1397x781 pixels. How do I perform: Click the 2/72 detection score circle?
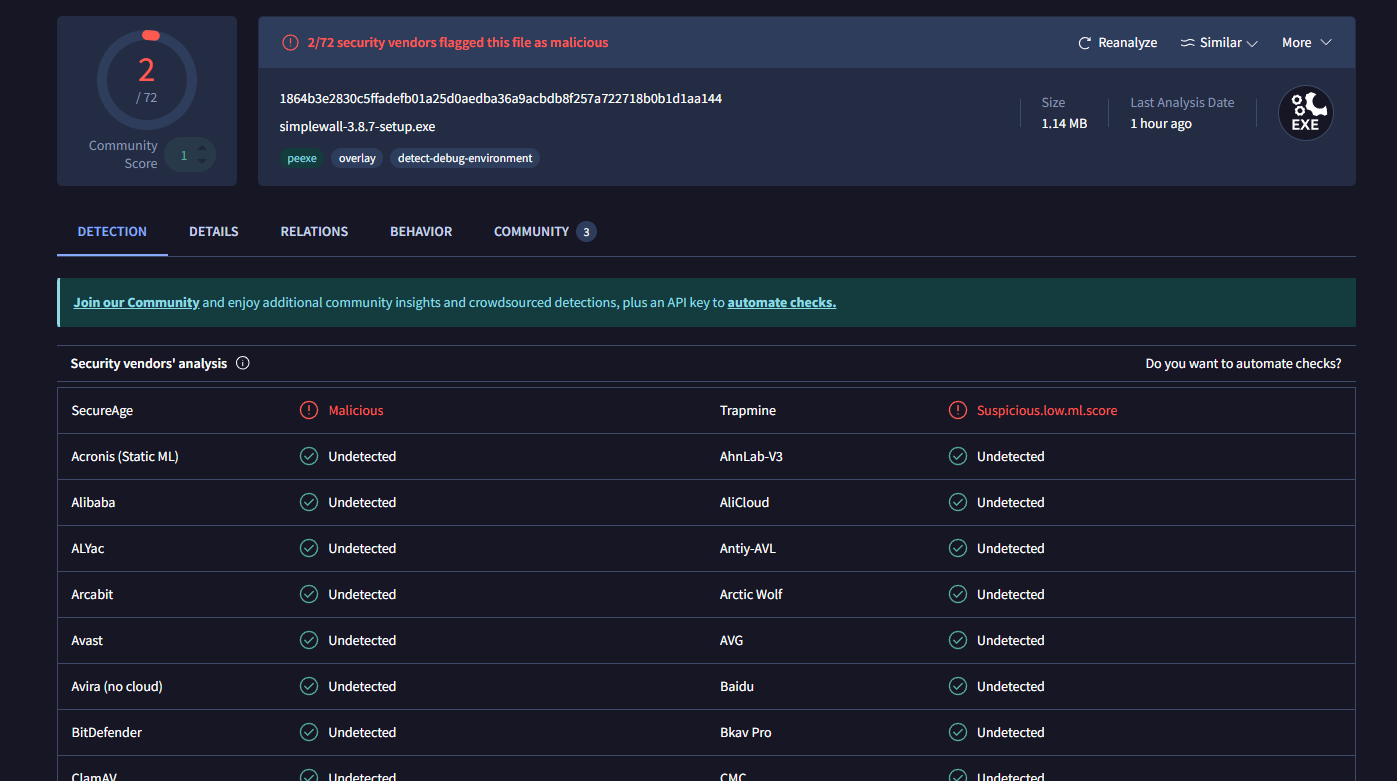click(x=147, y=80)
